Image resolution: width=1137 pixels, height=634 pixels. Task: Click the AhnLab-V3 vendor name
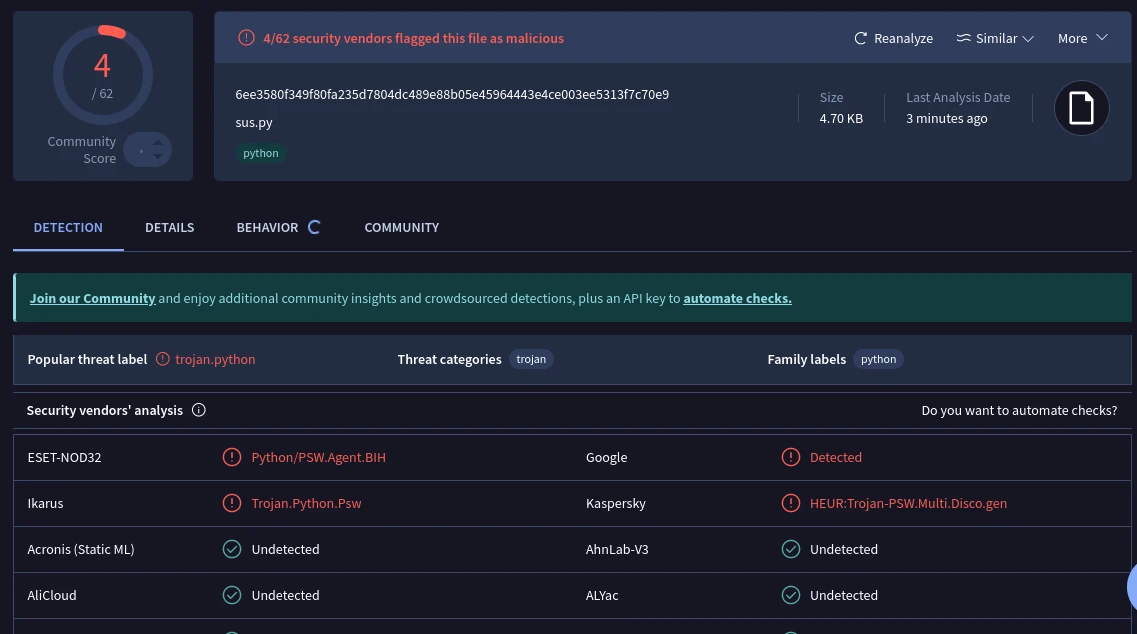point(617,550)
